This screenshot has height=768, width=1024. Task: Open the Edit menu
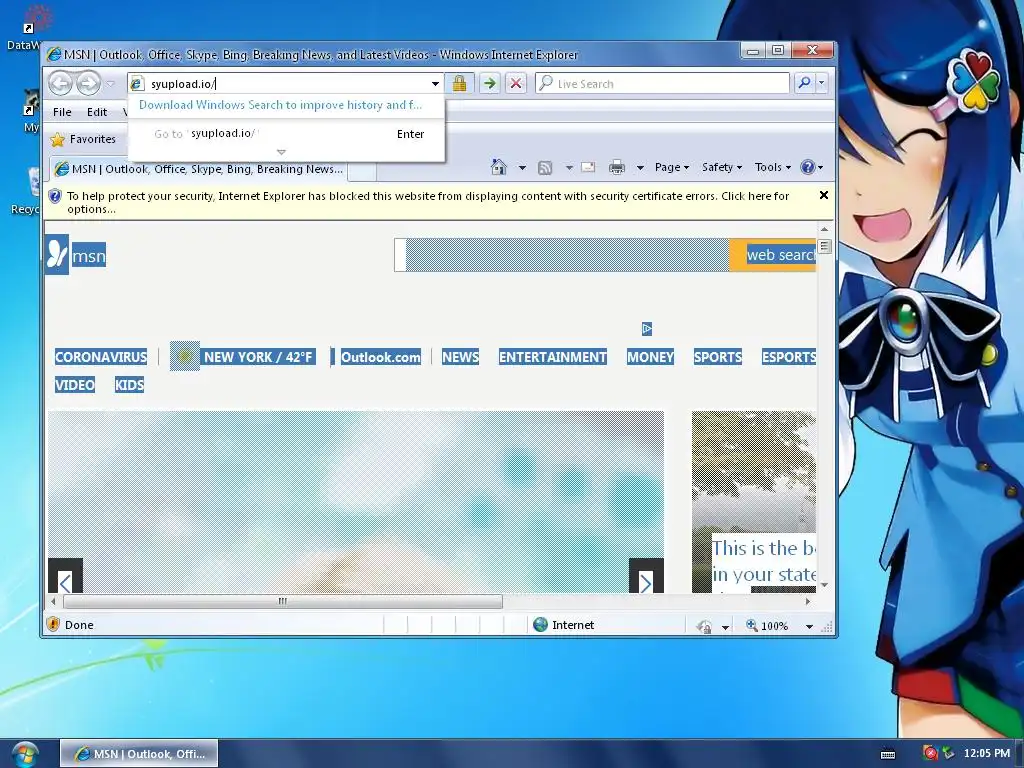[97, 112]
